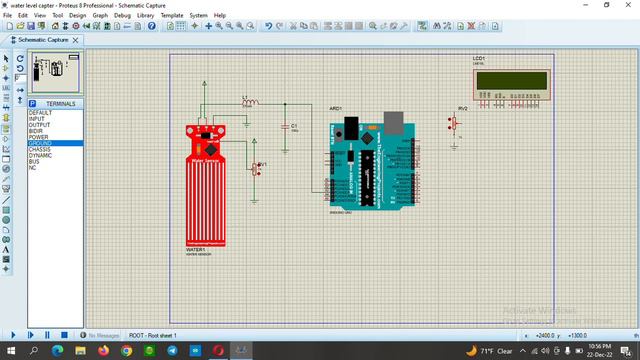The width and height of the screenshot is (640, 360).
Task: Click the red Water Sensor component
Action: click(206, 186)
